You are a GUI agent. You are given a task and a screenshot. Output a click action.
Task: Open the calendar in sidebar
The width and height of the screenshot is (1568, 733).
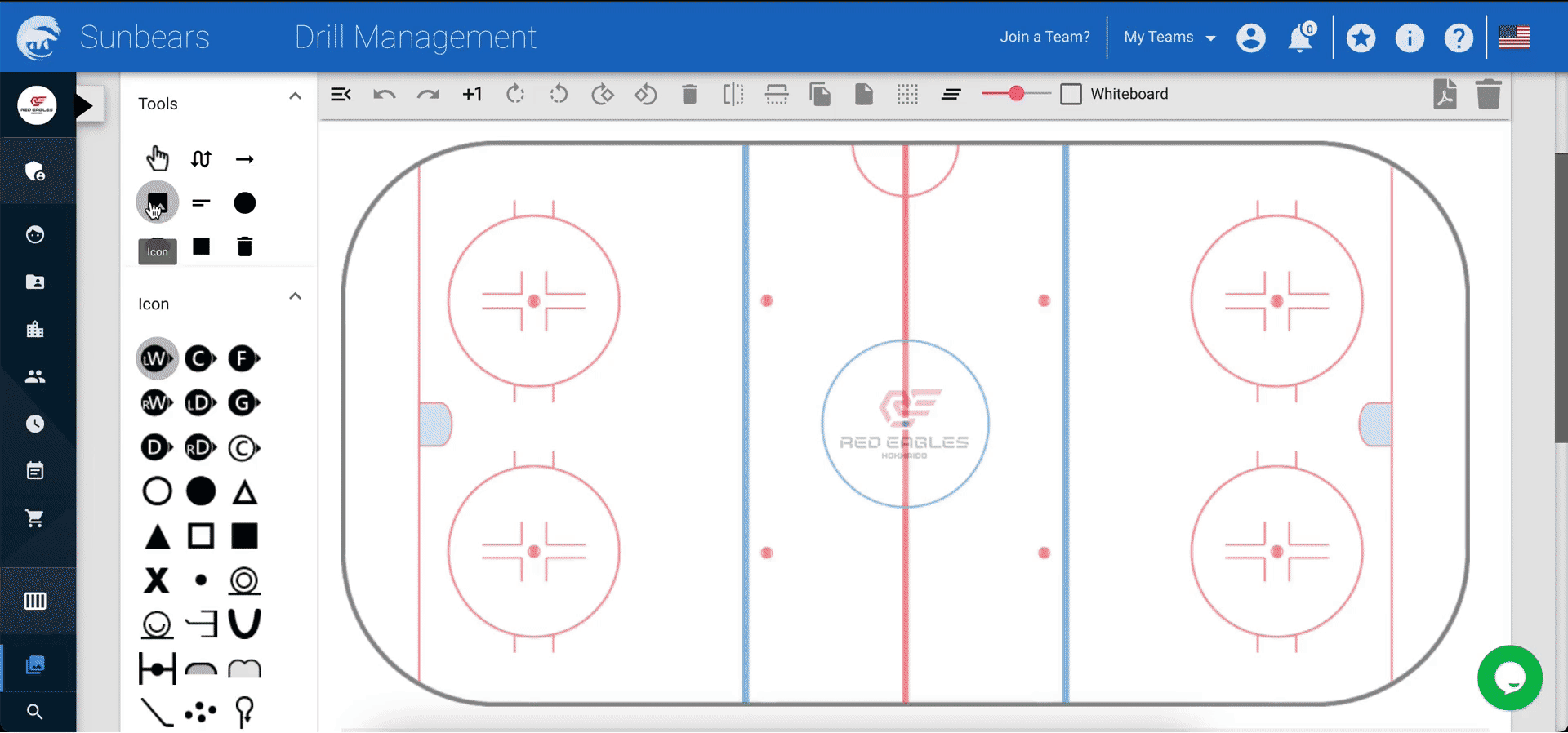click(34, 471)
